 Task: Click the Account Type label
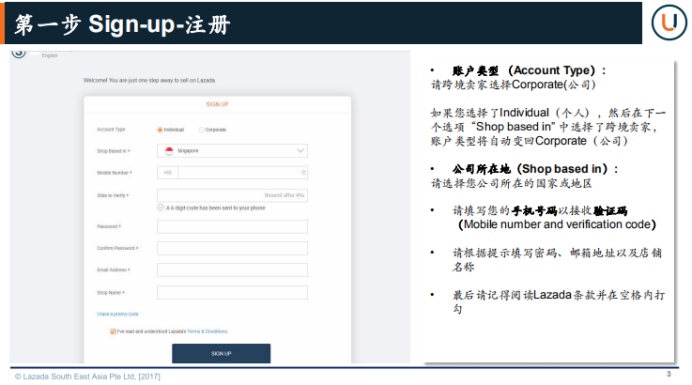[111, 129]
